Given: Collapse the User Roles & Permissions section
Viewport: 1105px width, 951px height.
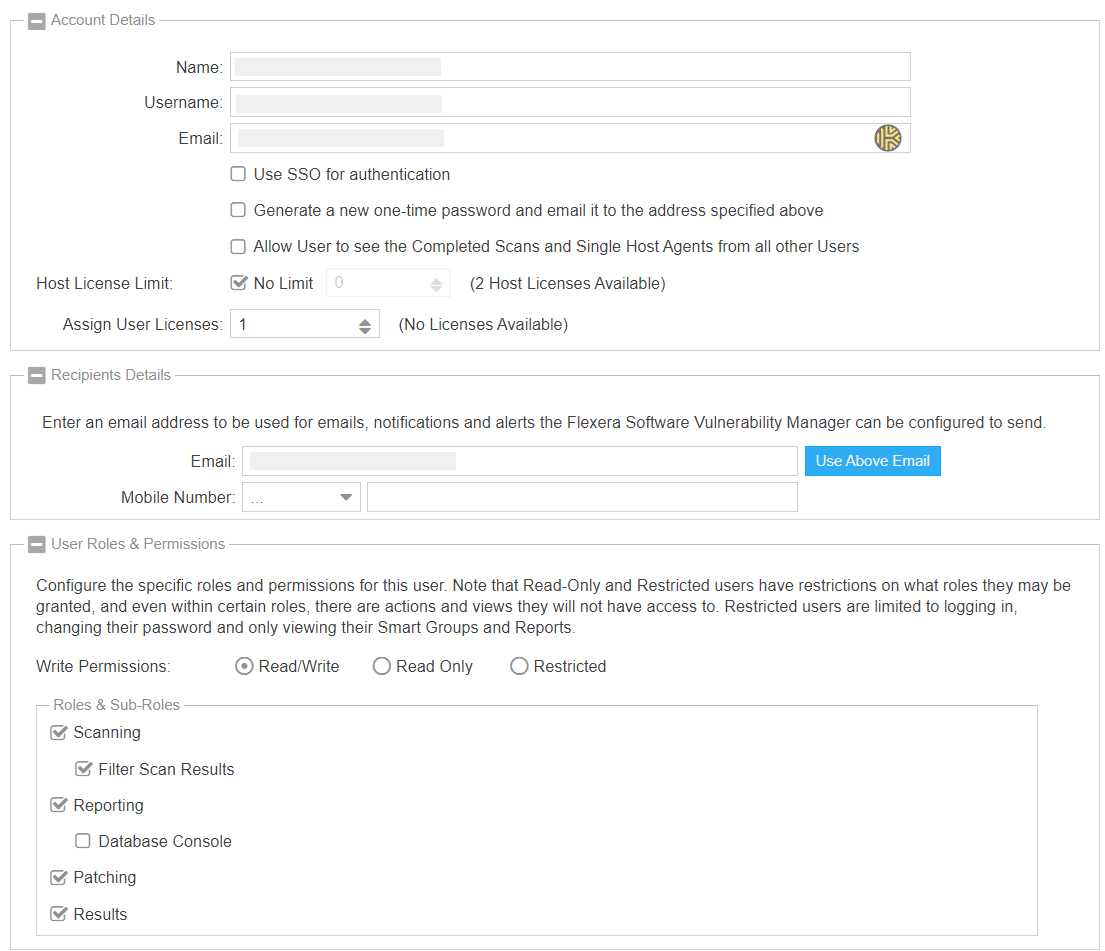Looking at the screenshot, I should pos(37,545).
